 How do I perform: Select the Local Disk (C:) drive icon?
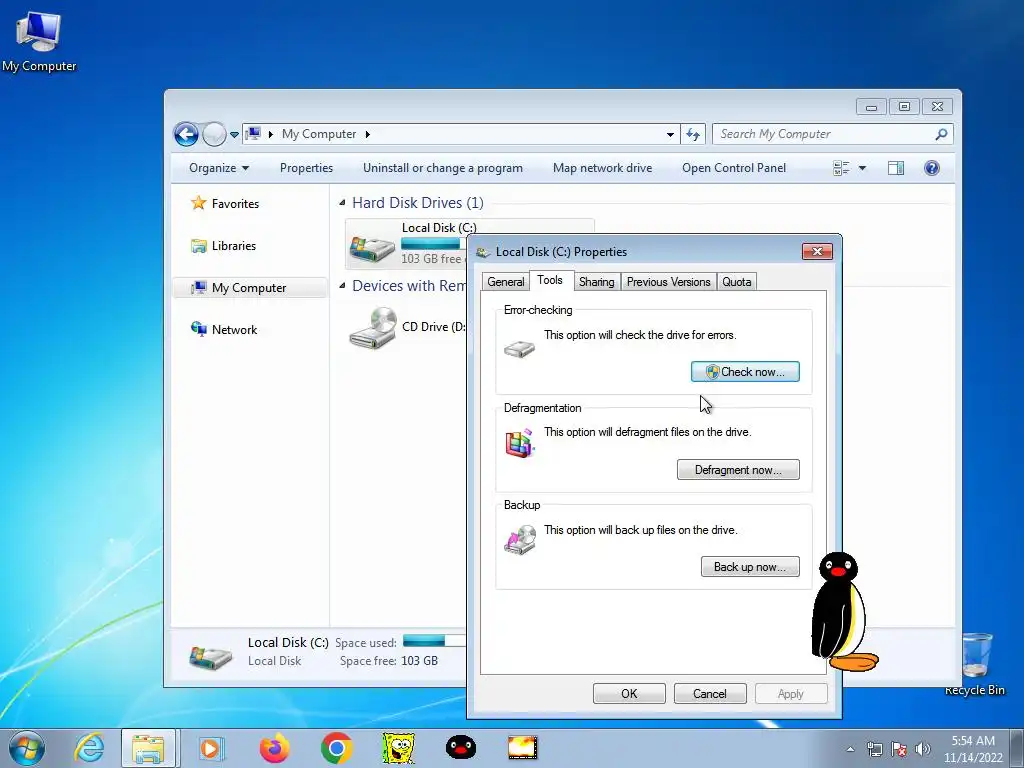point(372,247)
